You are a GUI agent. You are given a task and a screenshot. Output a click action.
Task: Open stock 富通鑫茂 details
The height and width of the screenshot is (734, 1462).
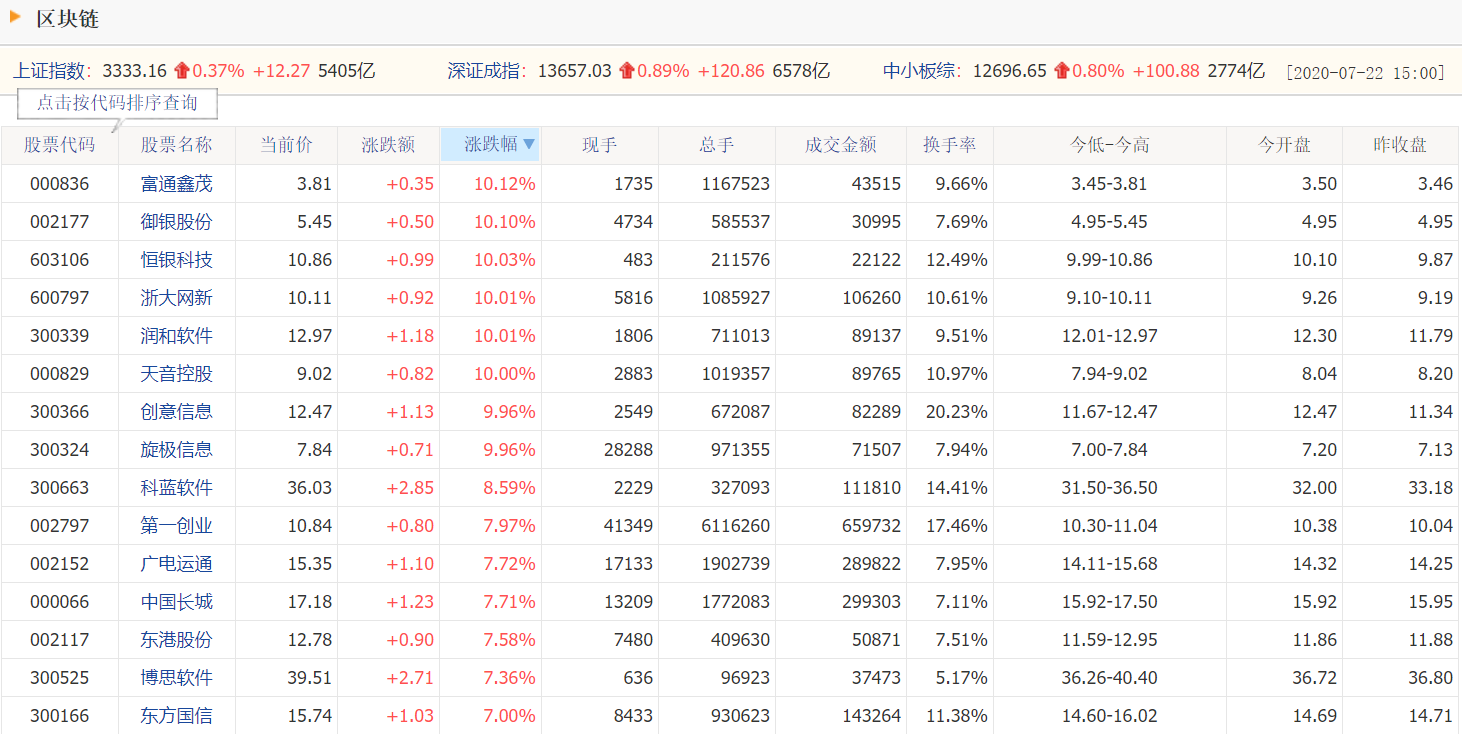(x=177, y=184)
